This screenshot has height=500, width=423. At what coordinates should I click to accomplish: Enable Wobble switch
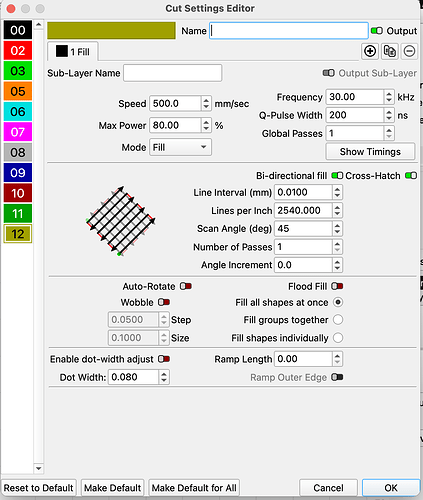click(x=164, y=302)
